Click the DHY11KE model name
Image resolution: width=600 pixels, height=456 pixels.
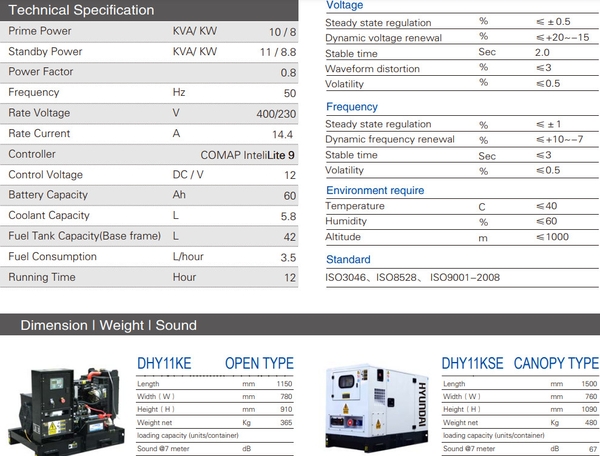(164, 363)
